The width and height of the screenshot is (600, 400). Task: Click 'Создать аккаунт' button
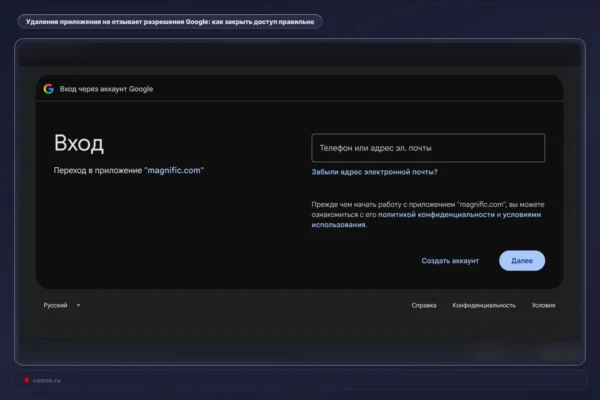[450, 261]
